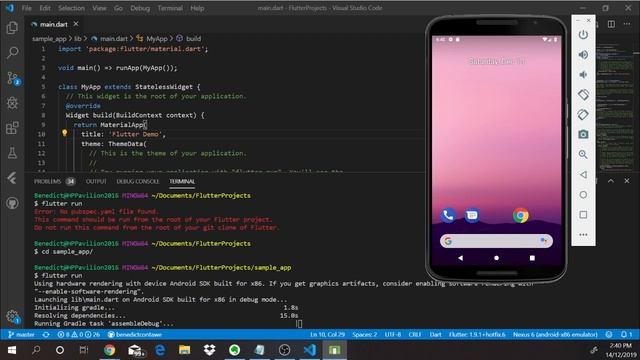Select the Nexus 6 device in status bar
Viewport: 640px width, 360px height.
click(555, 335)
